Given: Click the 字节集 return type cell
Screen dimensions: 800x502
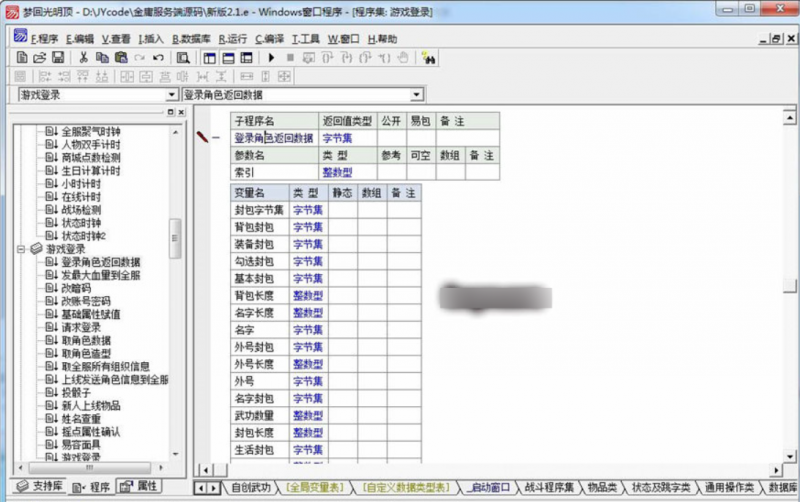Looking at the screenshot, I should coord(348,138).
